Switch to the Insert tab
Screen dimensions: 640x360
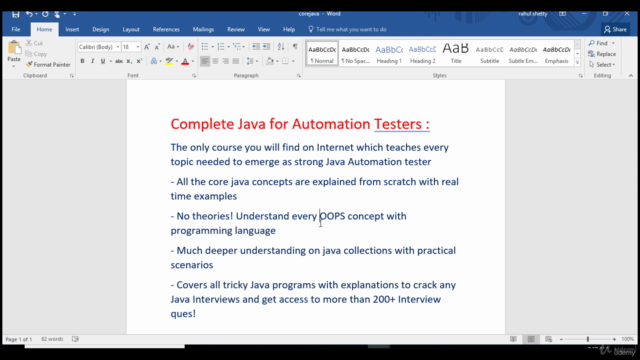72,29
